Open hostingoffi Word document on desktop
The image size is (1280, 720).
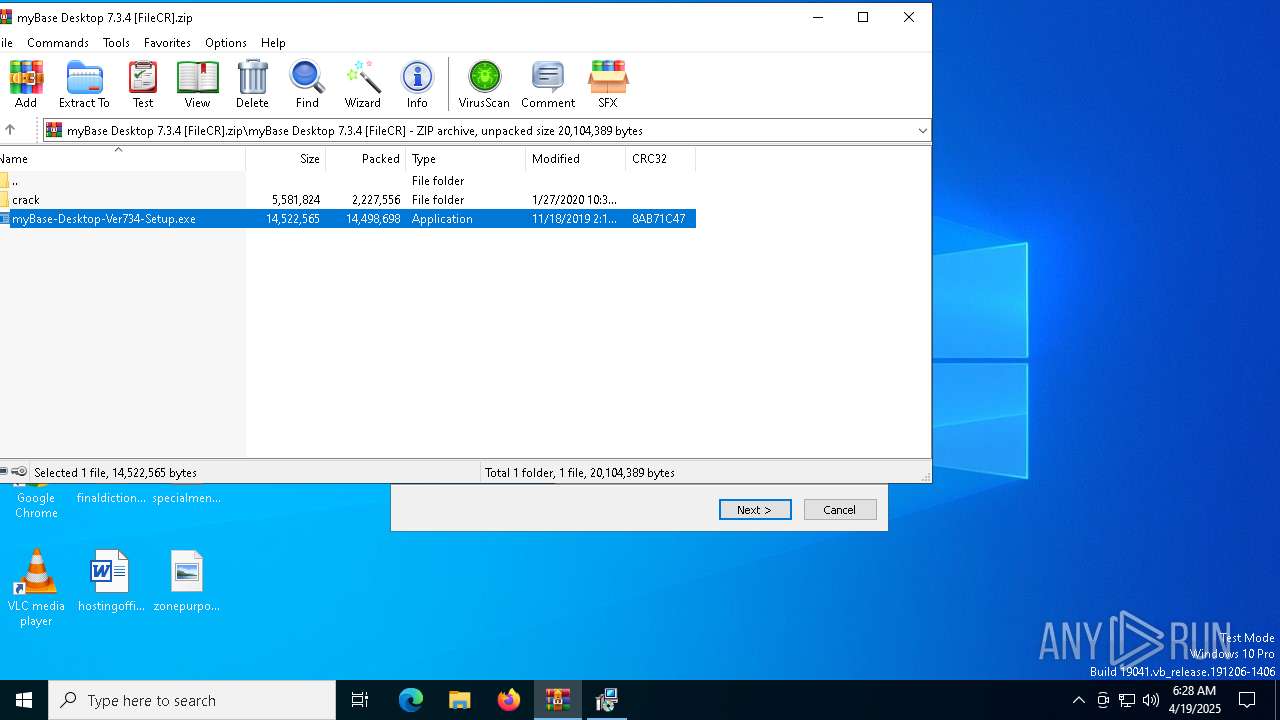(x=111, y=581)
